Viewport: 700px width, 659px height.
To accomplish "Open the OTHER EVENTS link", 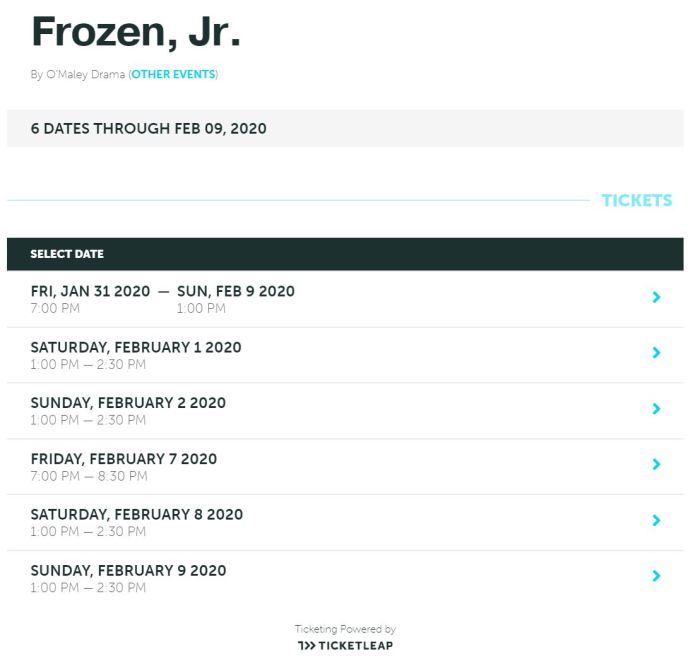I will (x=174, y=75).
